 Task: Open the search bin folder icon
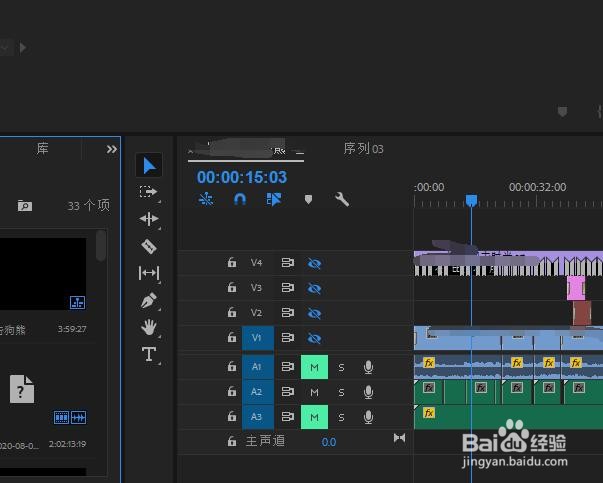[x=25, y=206]
